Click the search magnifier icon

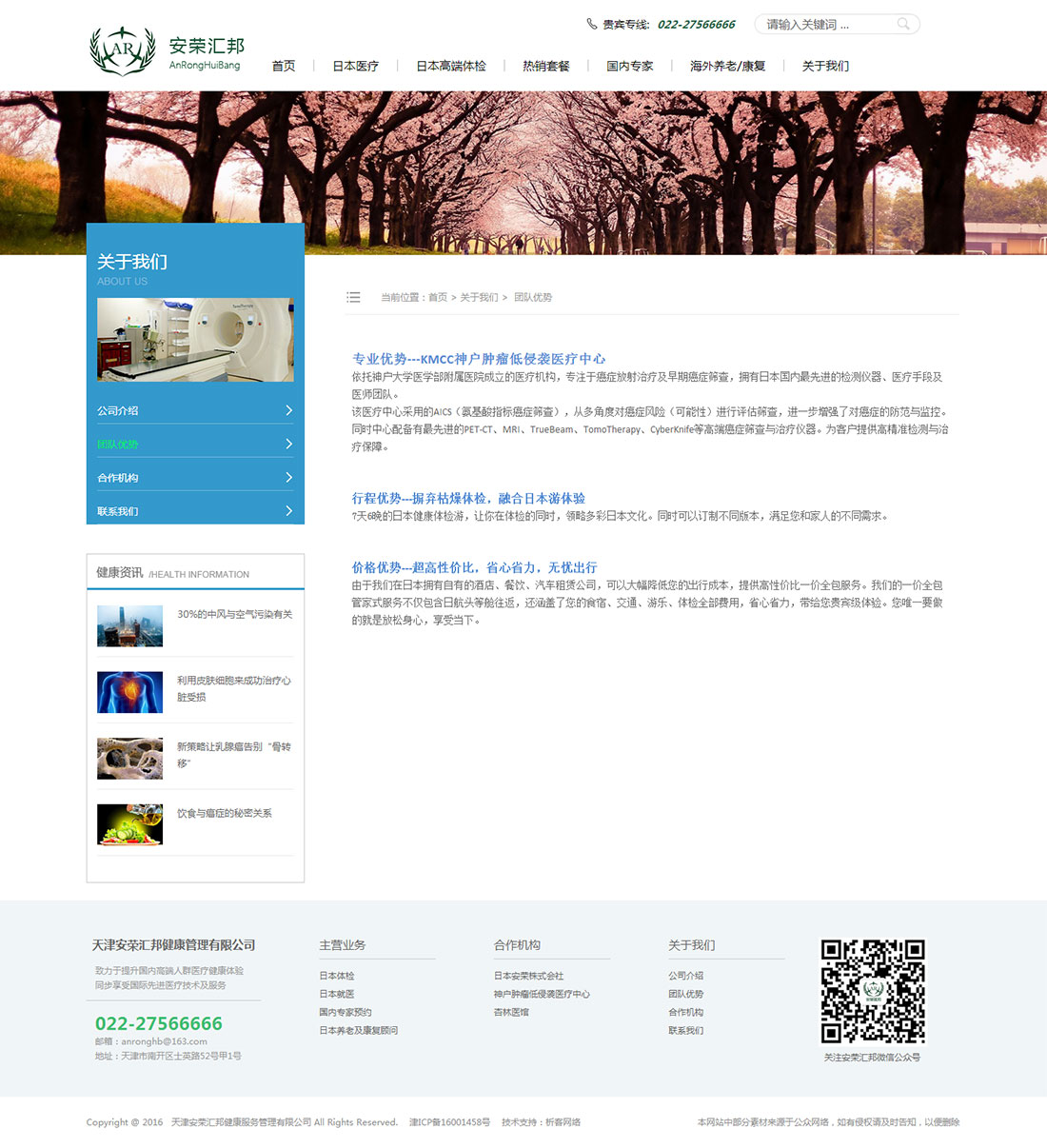(x=903, y=24)
